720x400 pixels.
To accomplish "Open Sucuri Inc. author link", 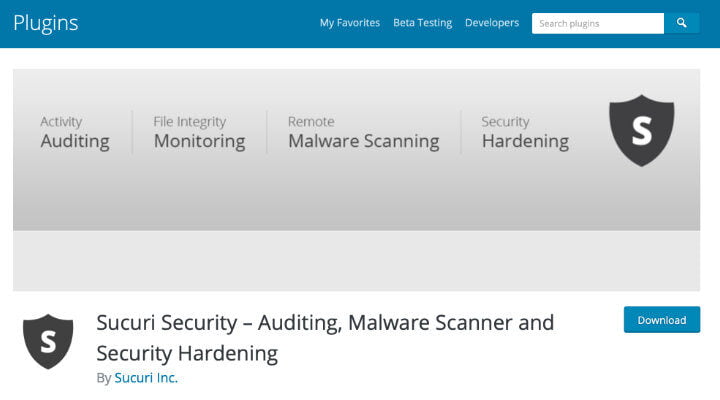I will coord(146,377).
